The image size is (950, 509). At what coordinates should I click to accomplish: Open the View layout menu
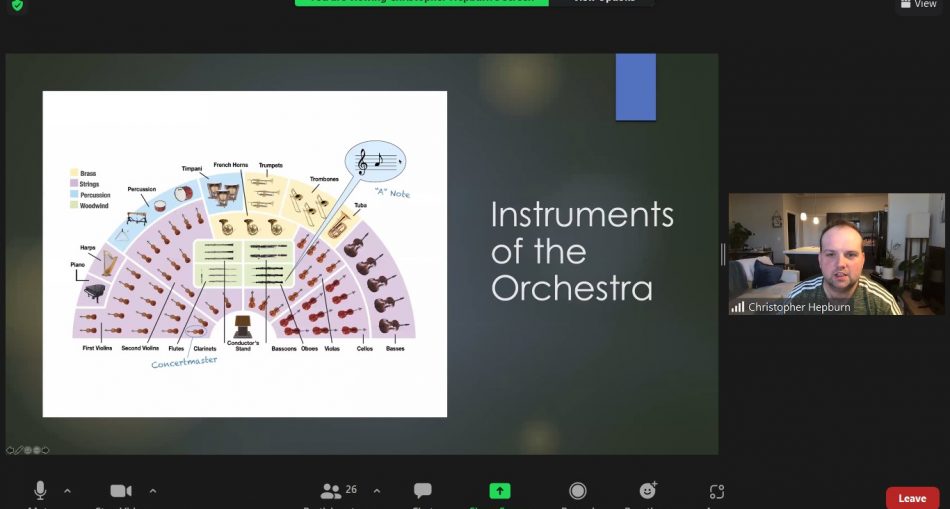pos(920,4)
